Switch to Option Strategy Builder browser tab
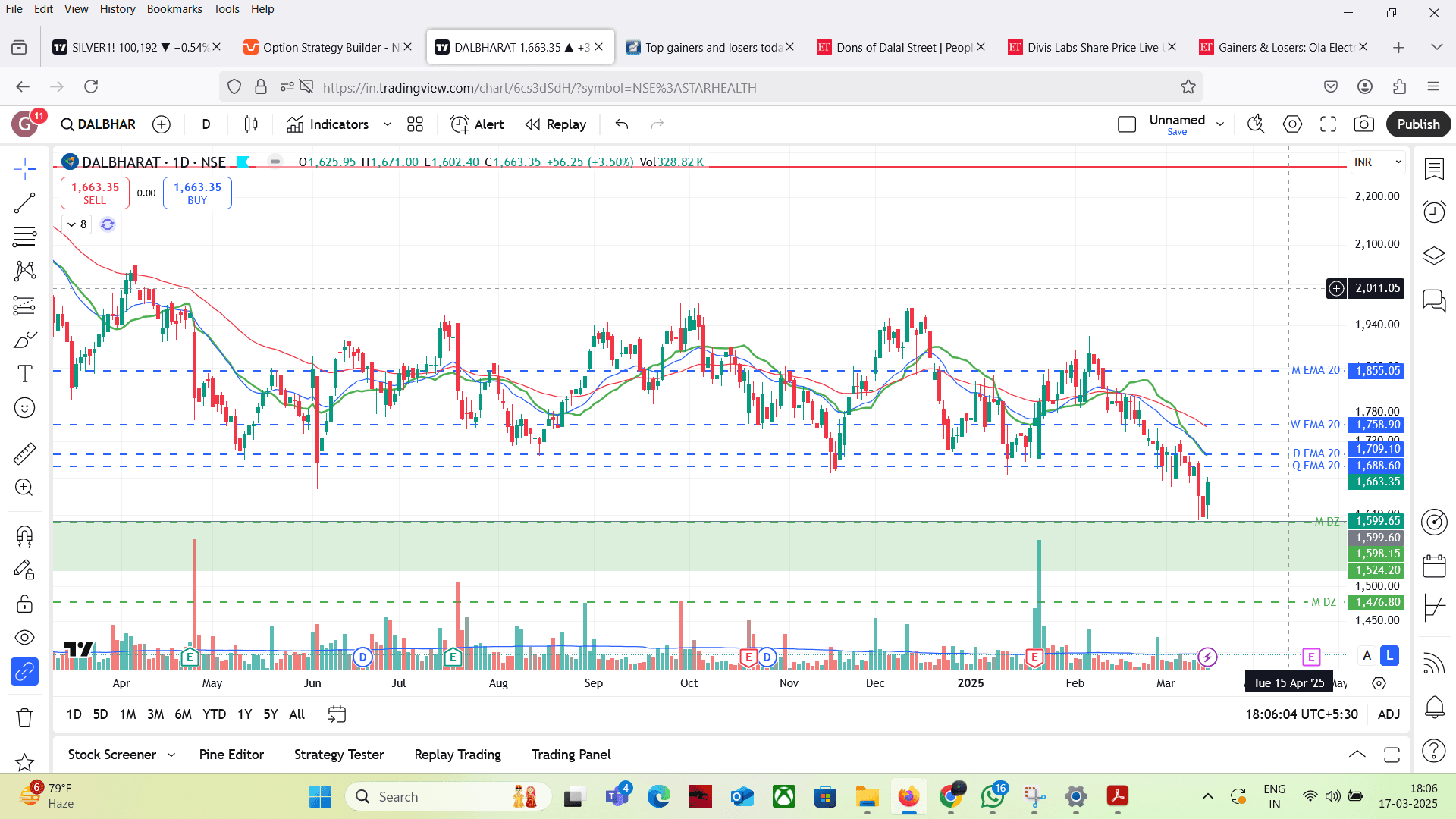 (328, 47)
